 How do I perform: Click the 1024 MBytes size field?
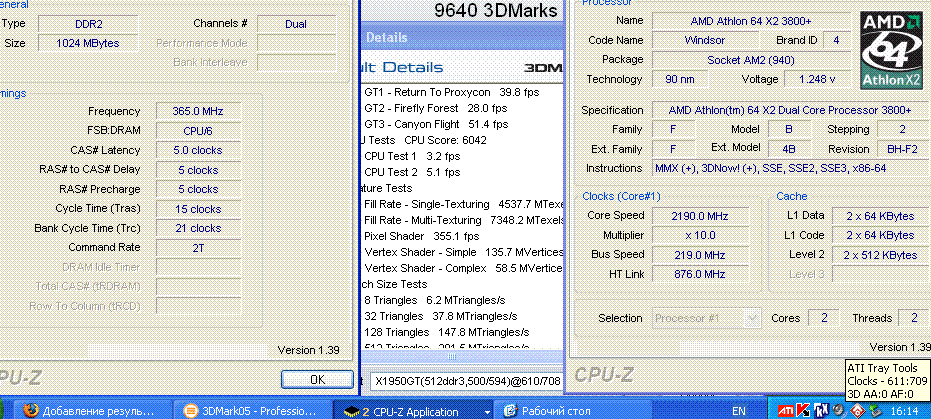point(88,43)
